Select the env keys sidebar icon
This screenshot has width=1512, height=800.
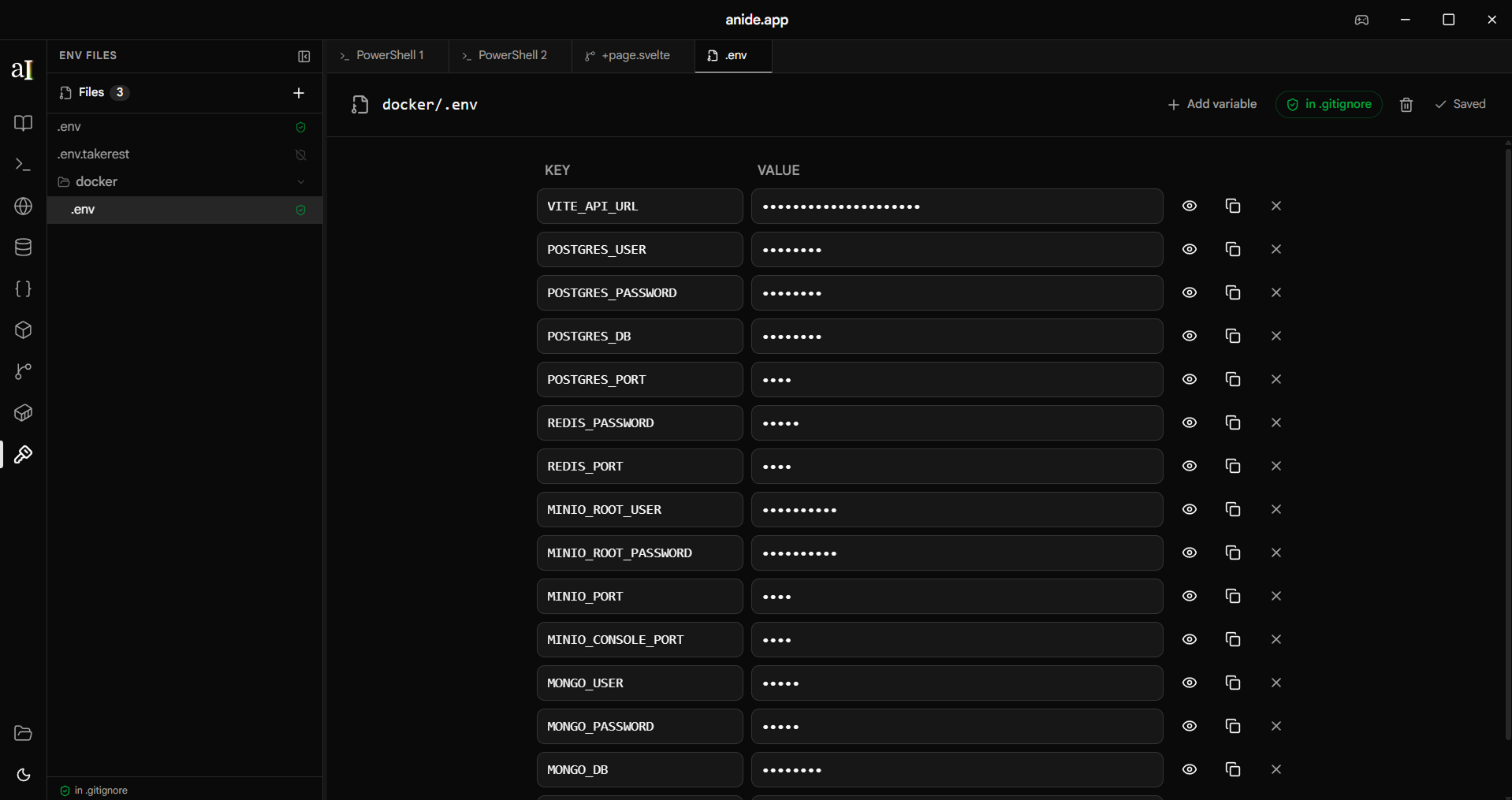pyautogui.click(x=23, y=455)
